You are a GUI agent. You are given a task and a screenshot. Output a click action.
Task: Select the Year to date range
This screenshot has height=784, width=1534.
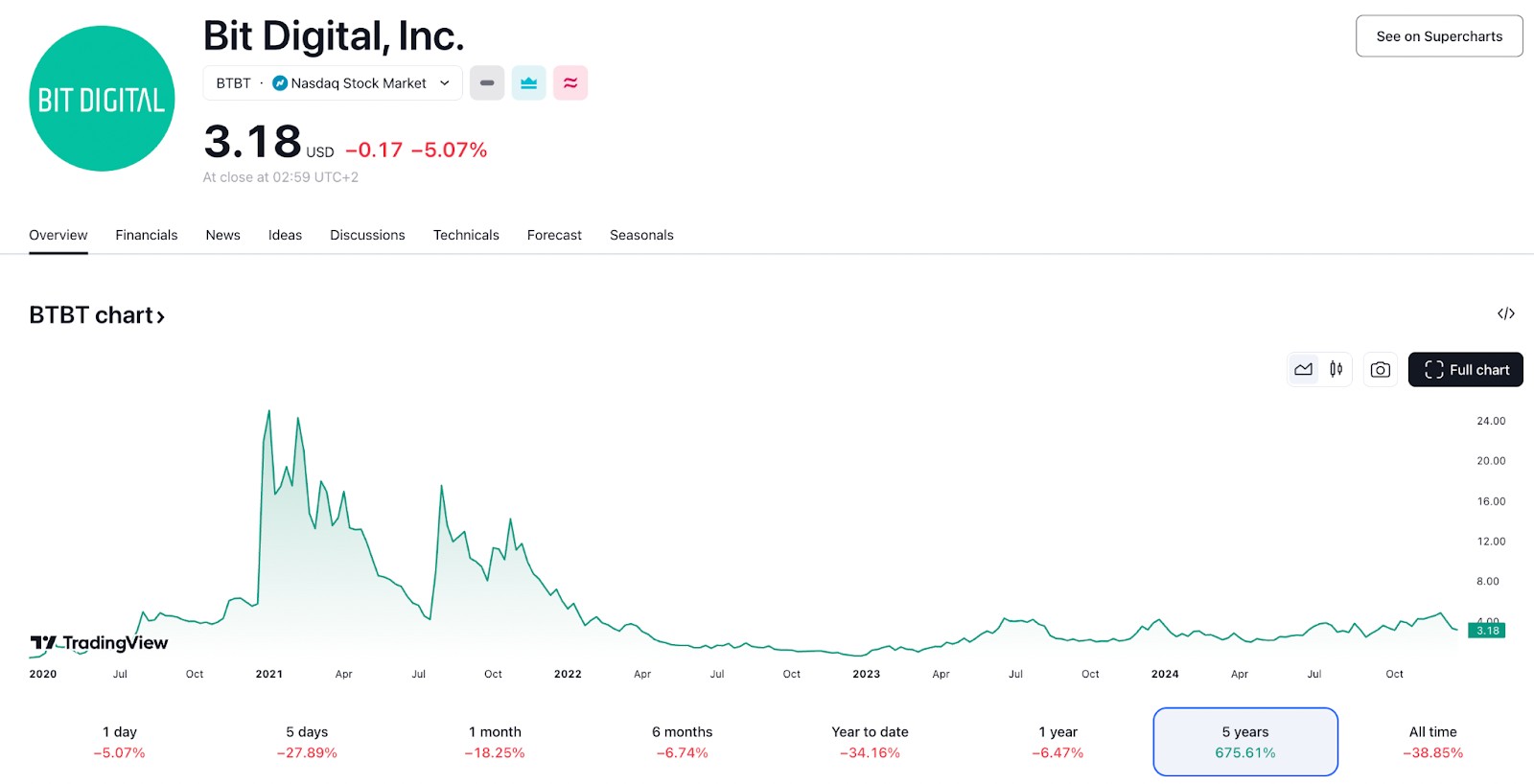[x=870, y=742]
